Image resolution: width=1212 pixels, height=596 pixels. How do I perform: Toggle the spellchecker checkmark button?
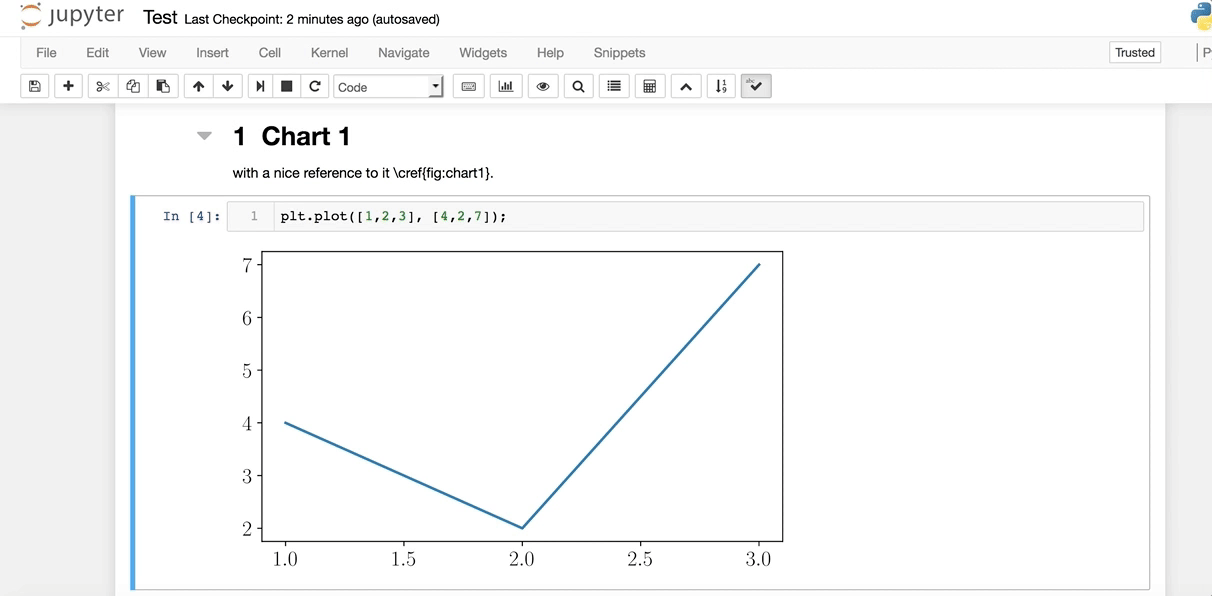click(x=755, y=87)
